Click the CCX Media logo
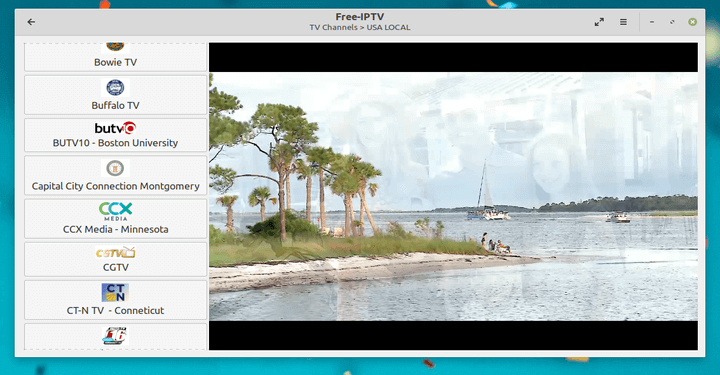The width and height of the screenshot is (720, 375). pos(115,211)
